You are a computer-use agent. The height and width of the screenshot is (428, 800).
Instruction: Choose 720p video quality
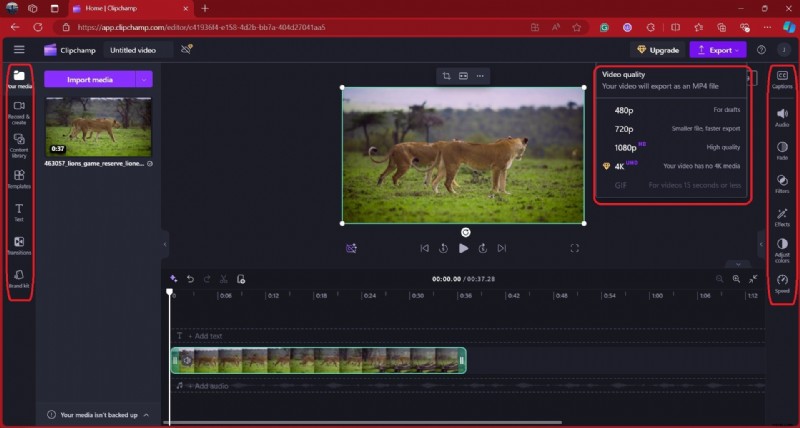671,129
